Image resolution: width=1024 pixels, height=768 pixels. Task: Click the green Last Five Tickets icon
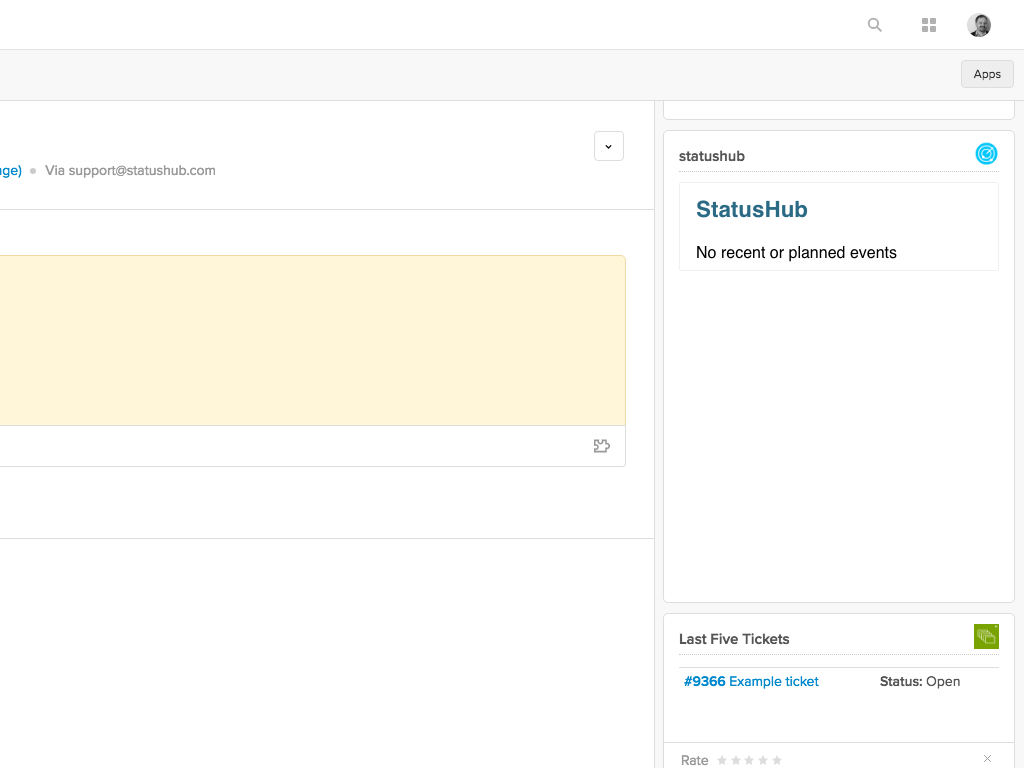[x=986, y=636]
